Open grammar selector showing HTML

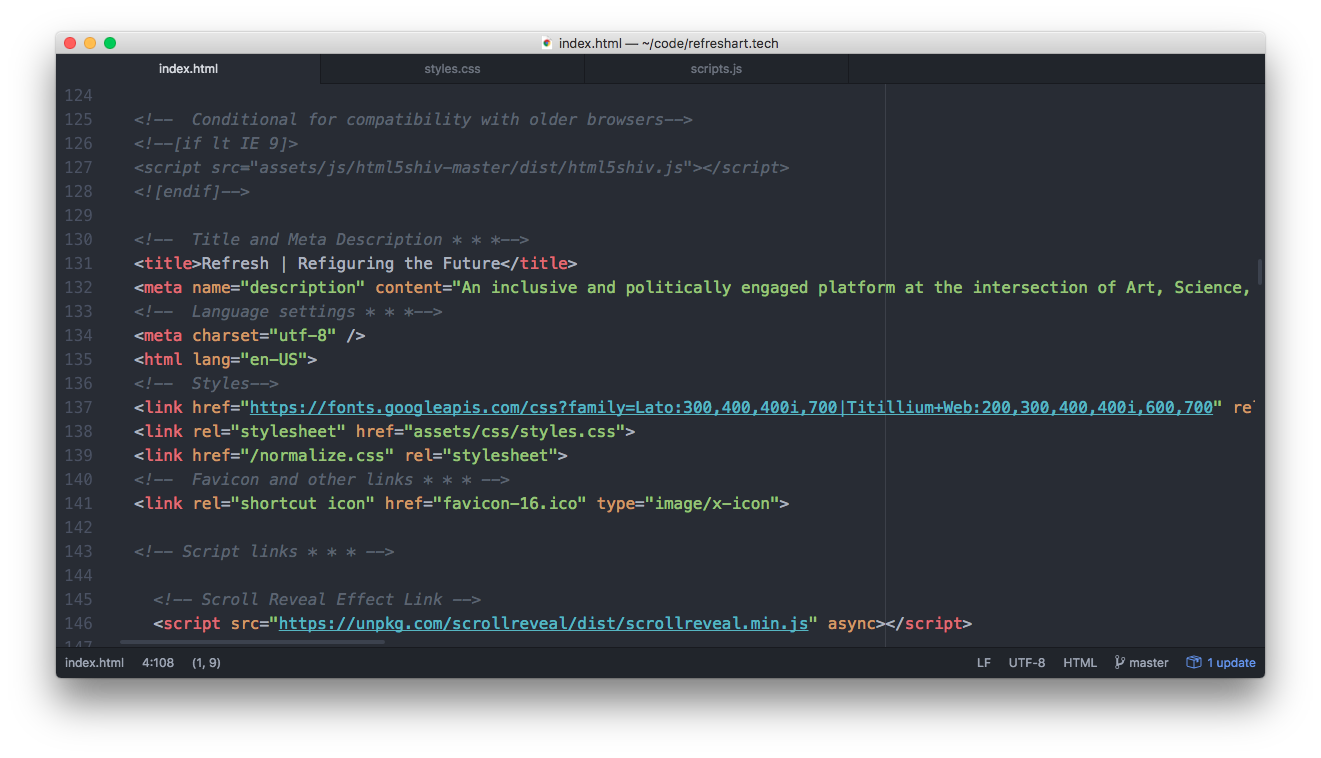(1080, 662)
